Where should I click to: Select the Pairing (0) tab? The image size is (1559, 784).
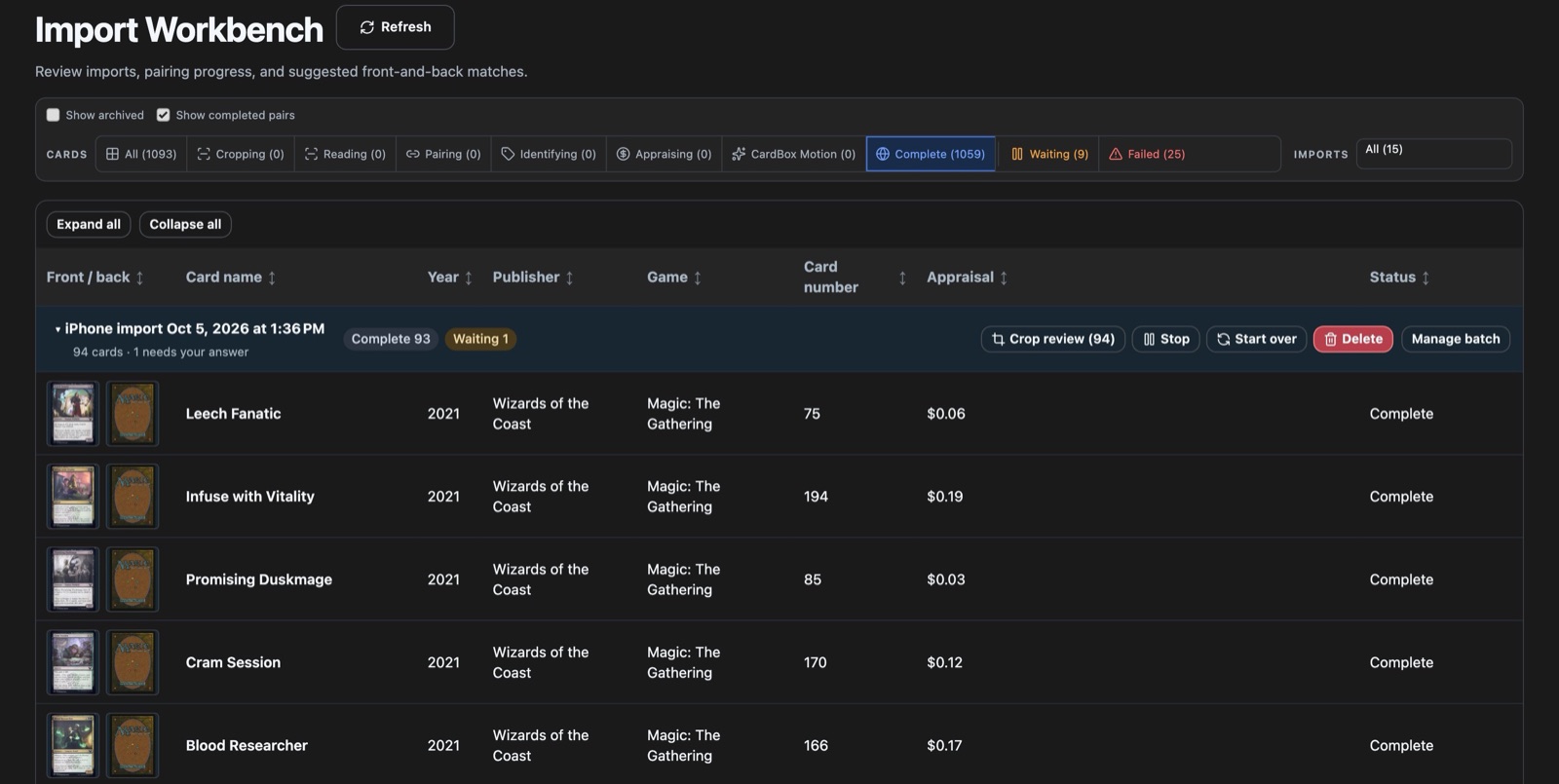click(x=443, y=154)
